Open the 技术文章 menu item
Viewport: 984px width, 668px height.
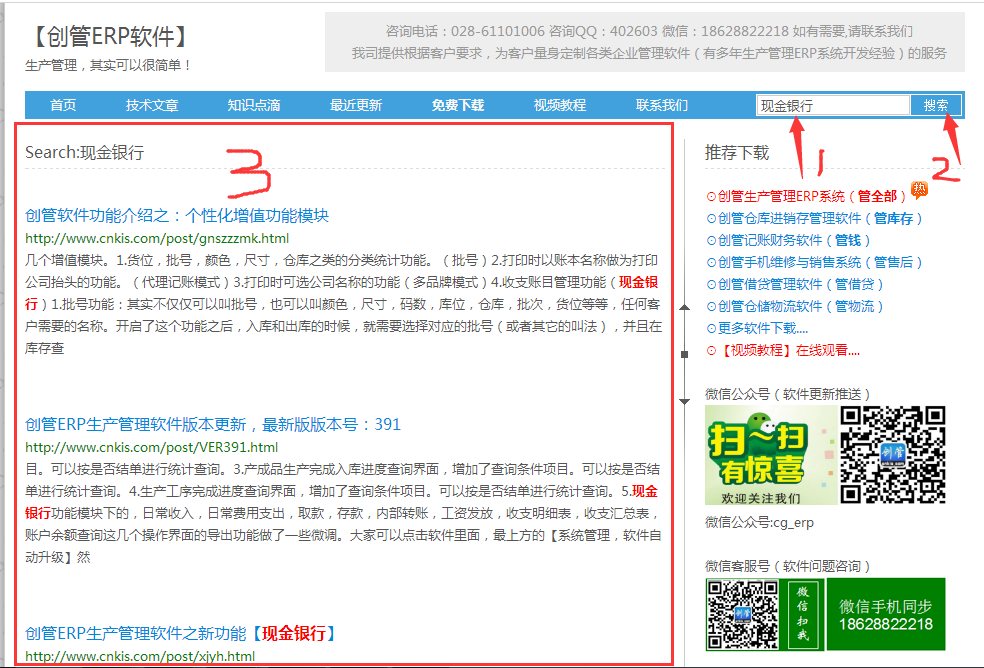pyautogui.click(x=152, y=105)
